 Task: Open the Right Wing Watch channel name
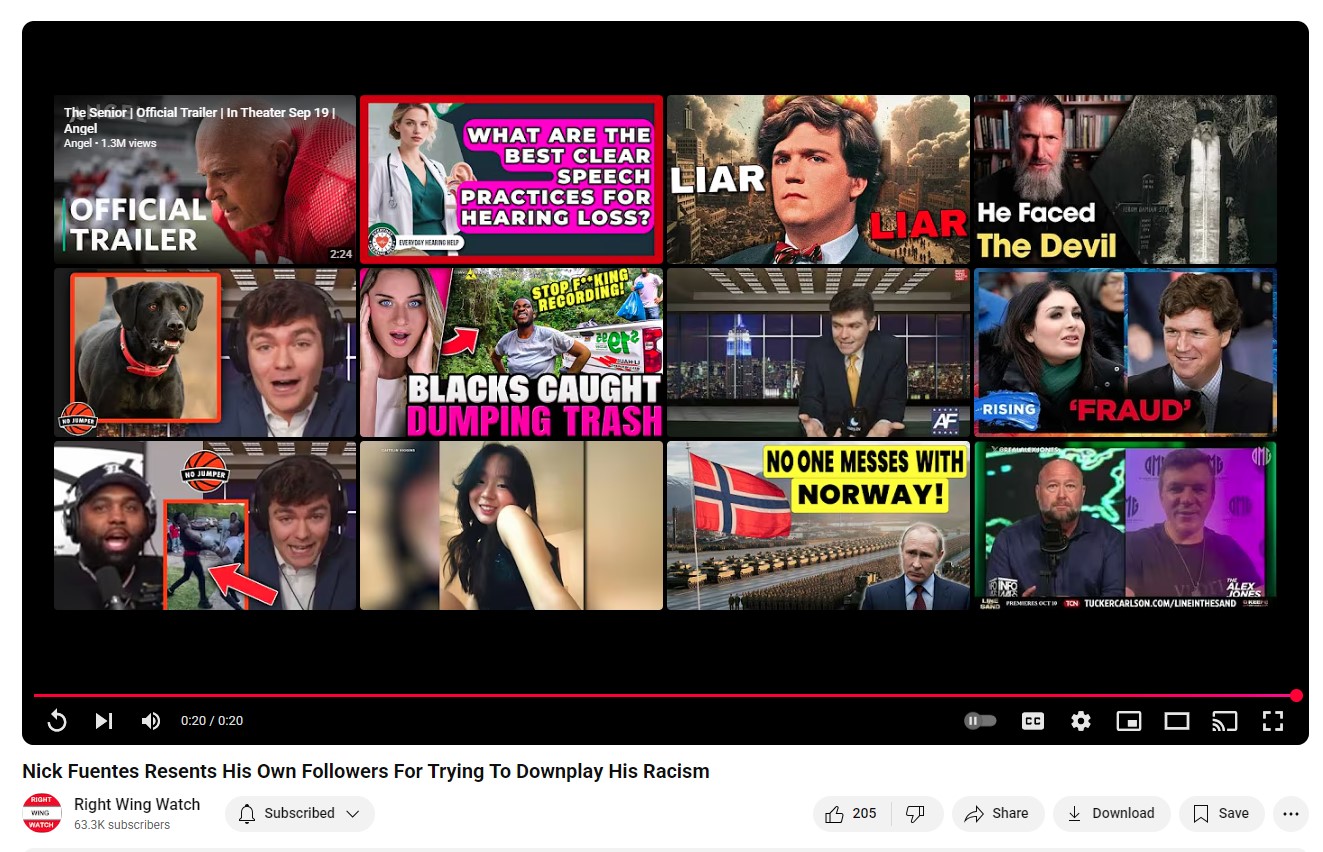[x=137, y=804]
